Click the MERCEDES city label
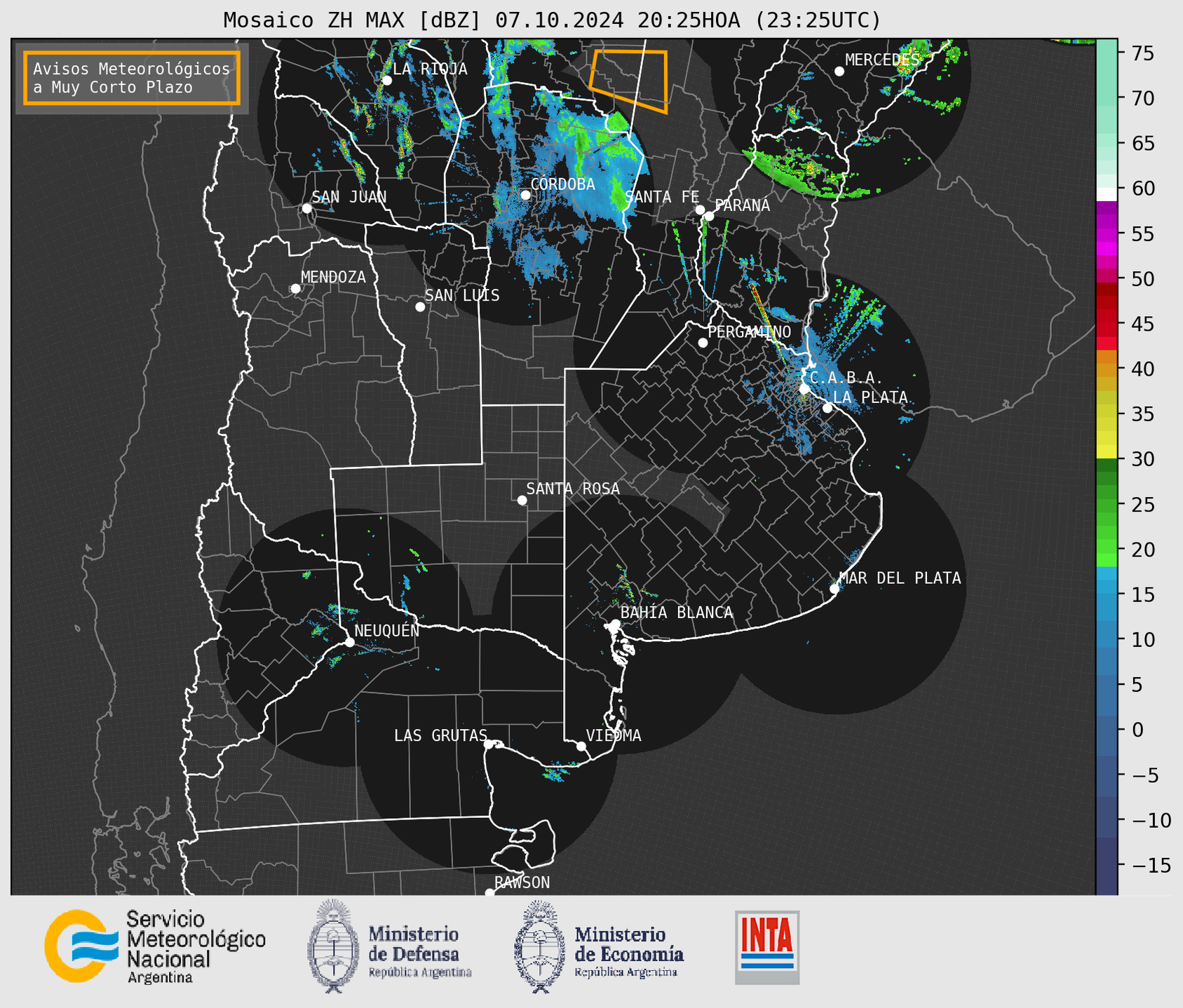Screen dimensions: 1183x1008 tap(882, 60)
